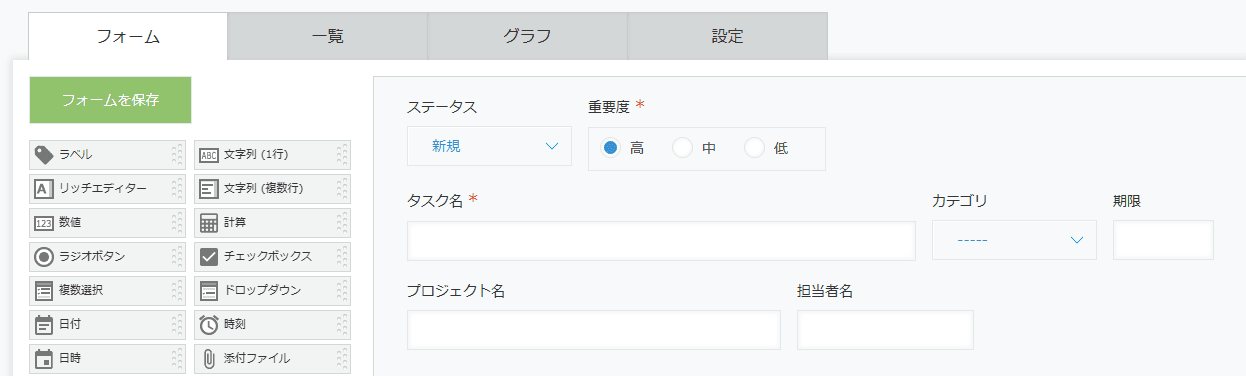Image resolution: width=1246 pixels, height=376 pixels.
Task: Click the ラベル tag icon
Action: [x=43, y=154]
